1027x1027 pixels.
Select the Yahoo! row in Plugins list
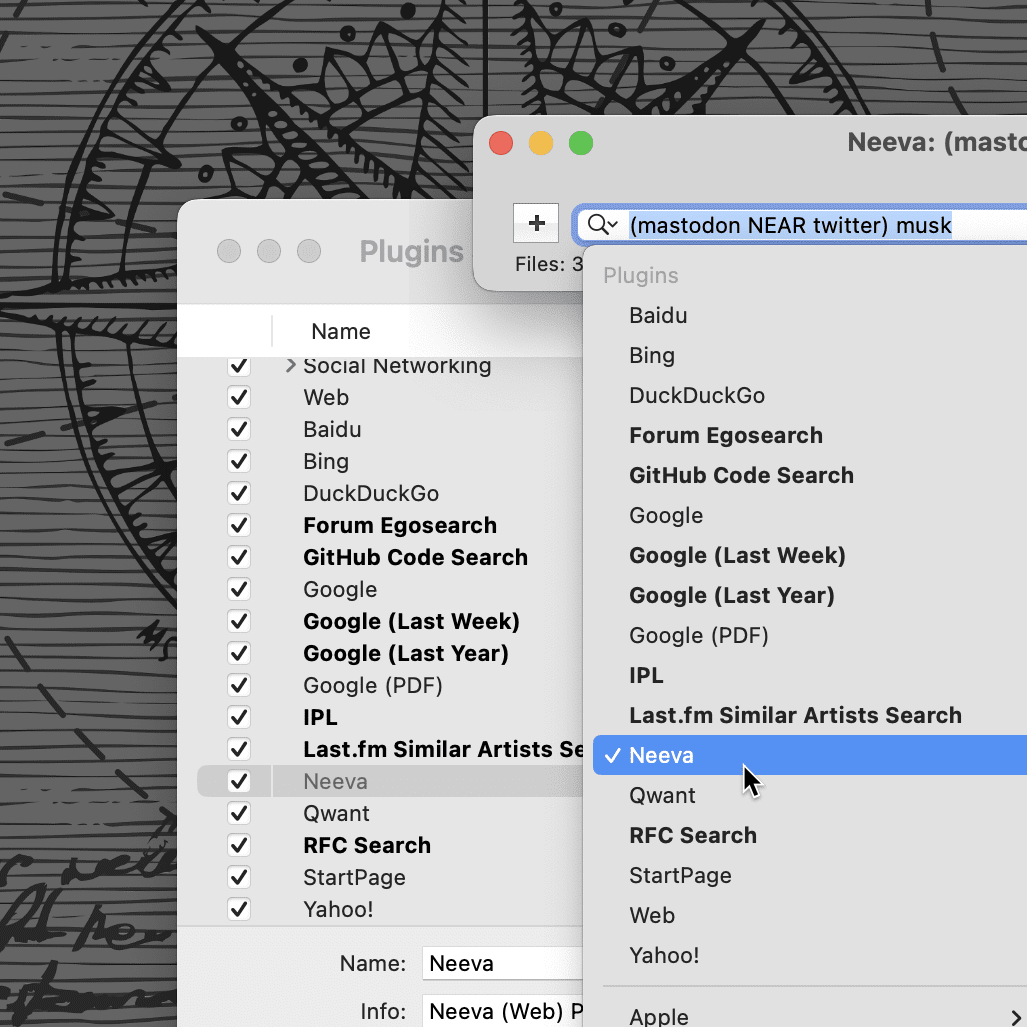click(x=390, y=910)
